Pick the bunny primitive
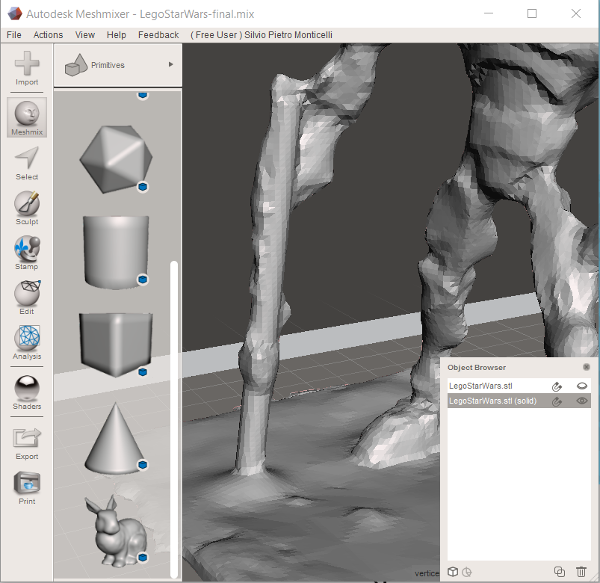The width and height of the screenshot is (600, 583). pyautogui.click(x=116, y=531)
